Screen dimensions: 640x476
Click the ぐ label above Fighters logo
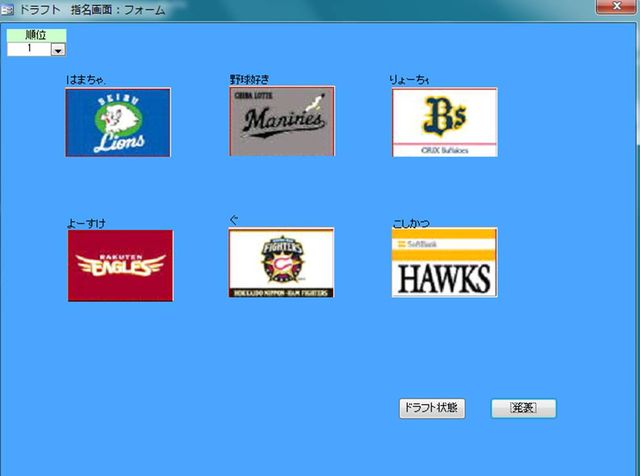(x=234, y=220)
